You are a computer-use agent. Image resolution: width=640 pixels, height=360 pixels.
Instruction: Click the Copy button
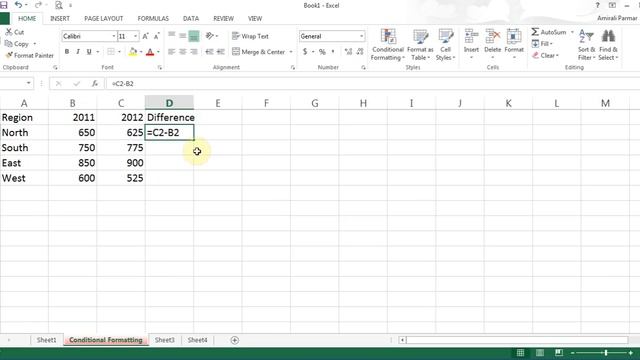(x=17, y=43)
